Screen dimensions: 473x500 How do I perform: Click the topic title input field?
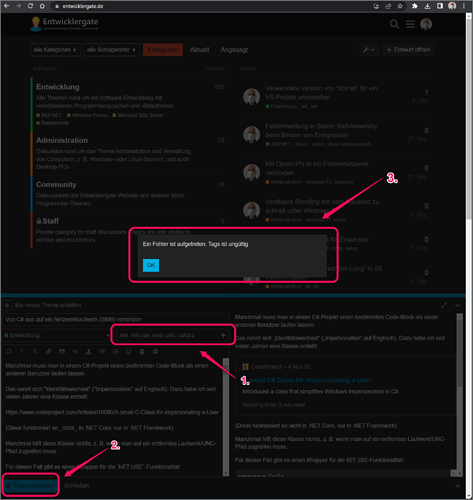(x=115, y=319)
